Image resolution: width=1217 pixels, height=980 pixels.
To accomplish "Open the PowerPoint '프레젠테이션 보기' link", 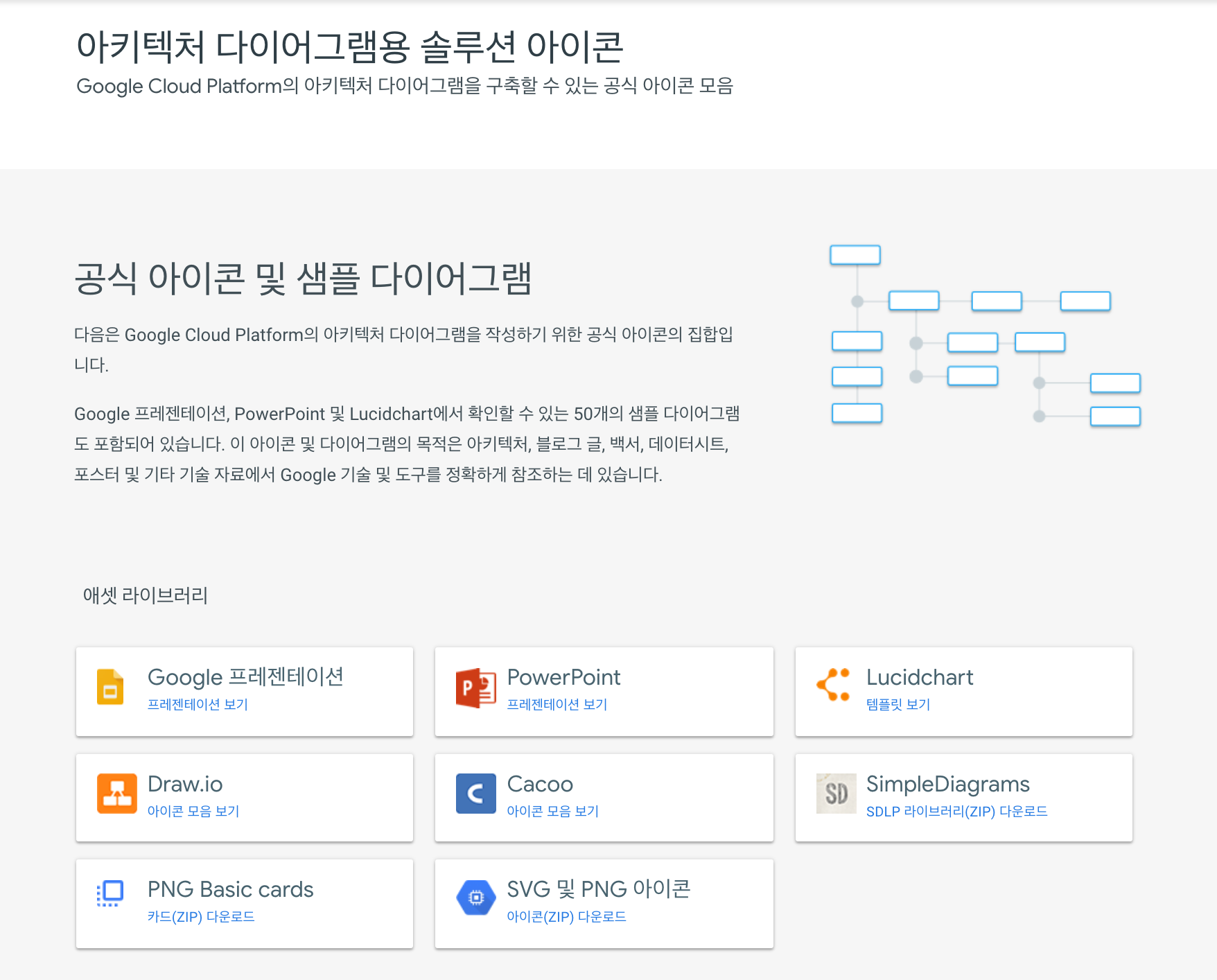I will click(557, 704).
